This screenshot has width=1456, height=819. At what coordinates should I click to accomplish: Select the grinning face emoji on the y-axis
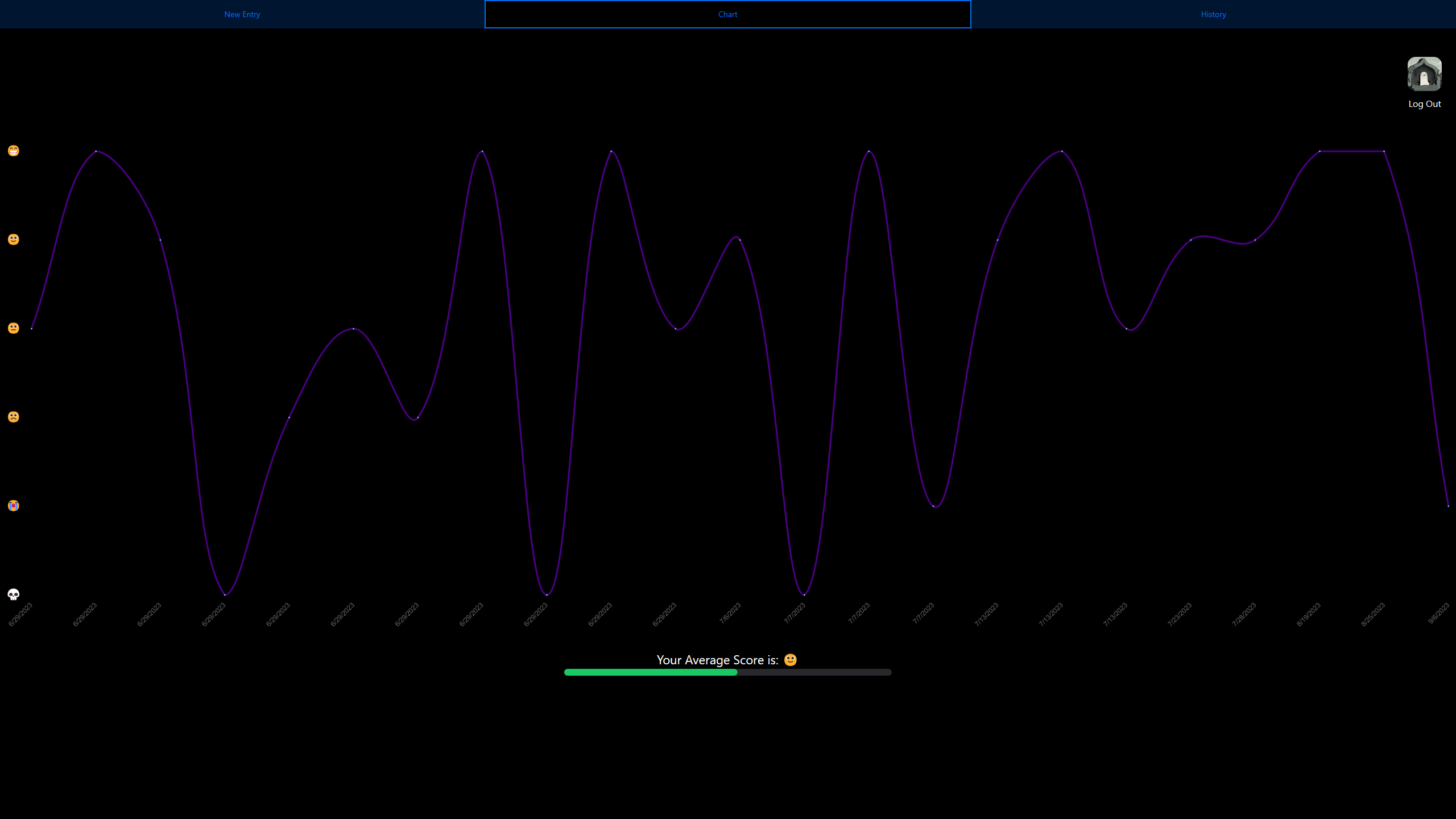click(13, 150)
